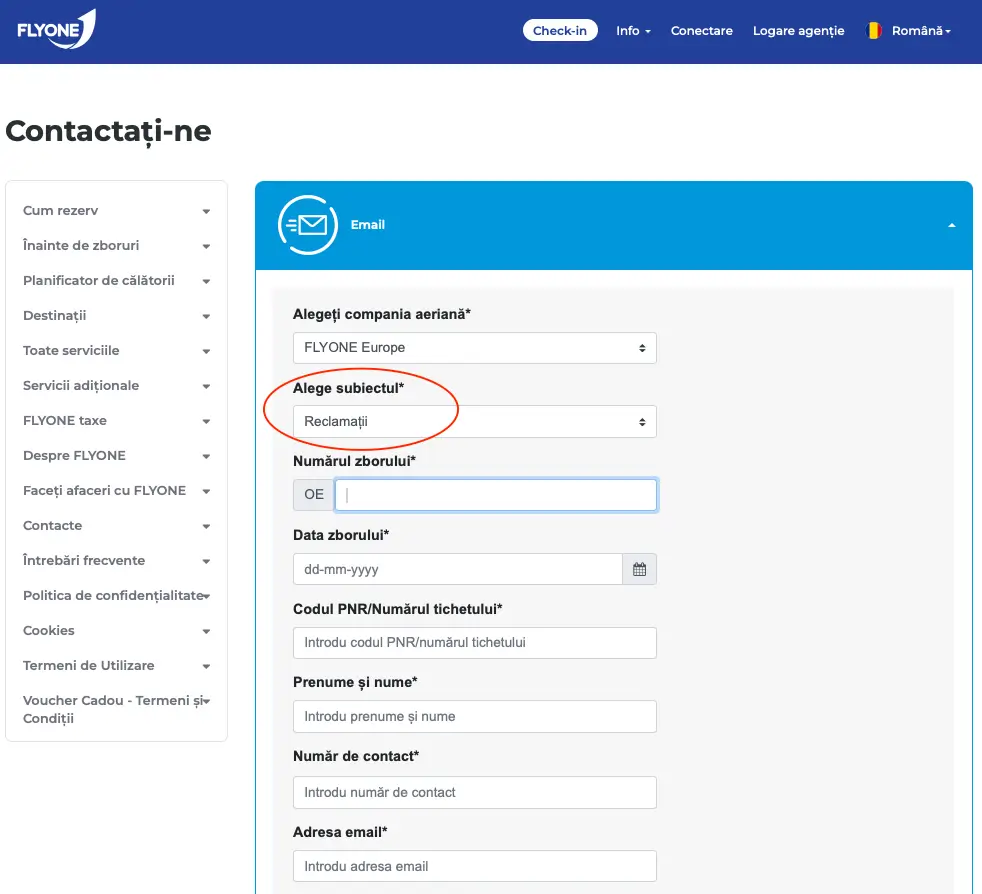Expand FLYONE taxe section
Image resolution: width=982 pixels, height=894 pixels.
point(116,420)
